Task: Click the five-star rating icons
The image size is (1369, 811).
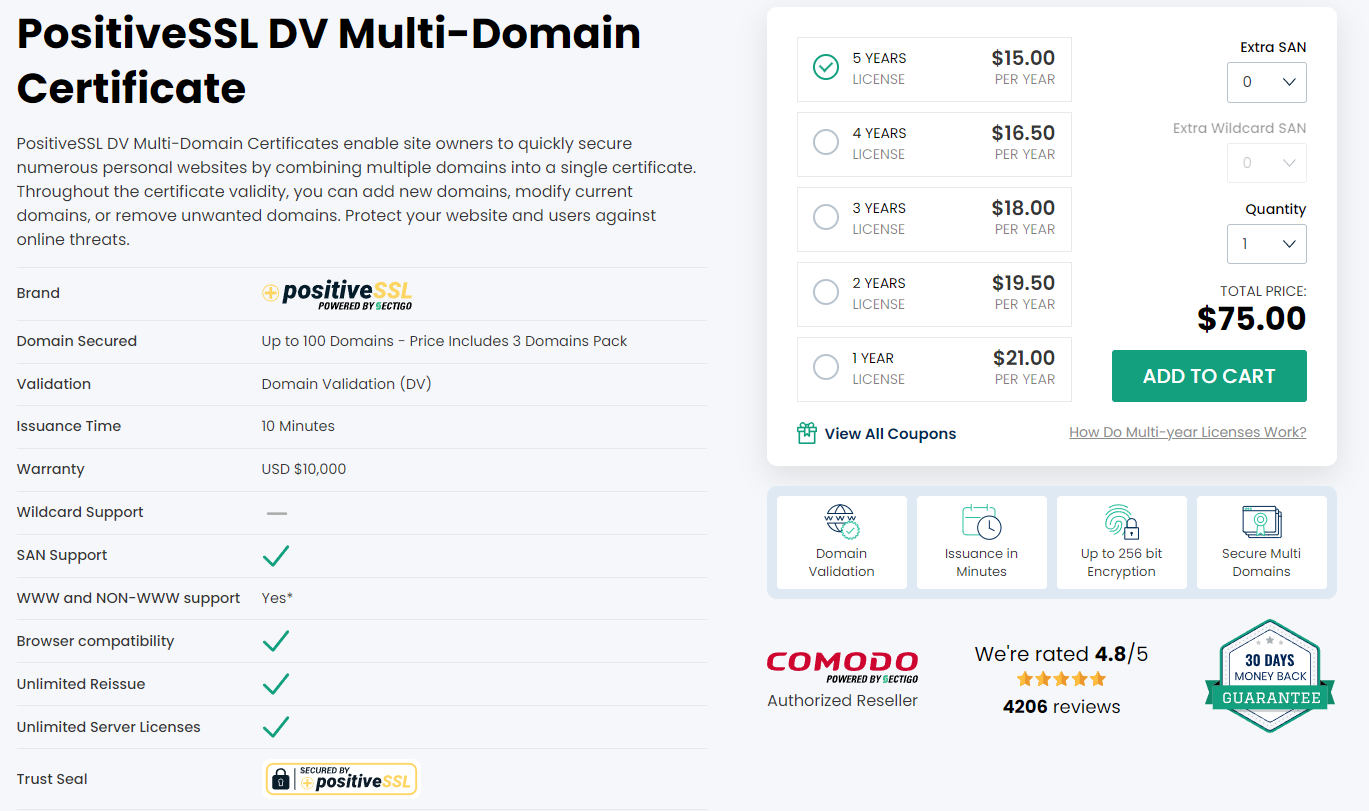Action: click(x=1061, y=680)
